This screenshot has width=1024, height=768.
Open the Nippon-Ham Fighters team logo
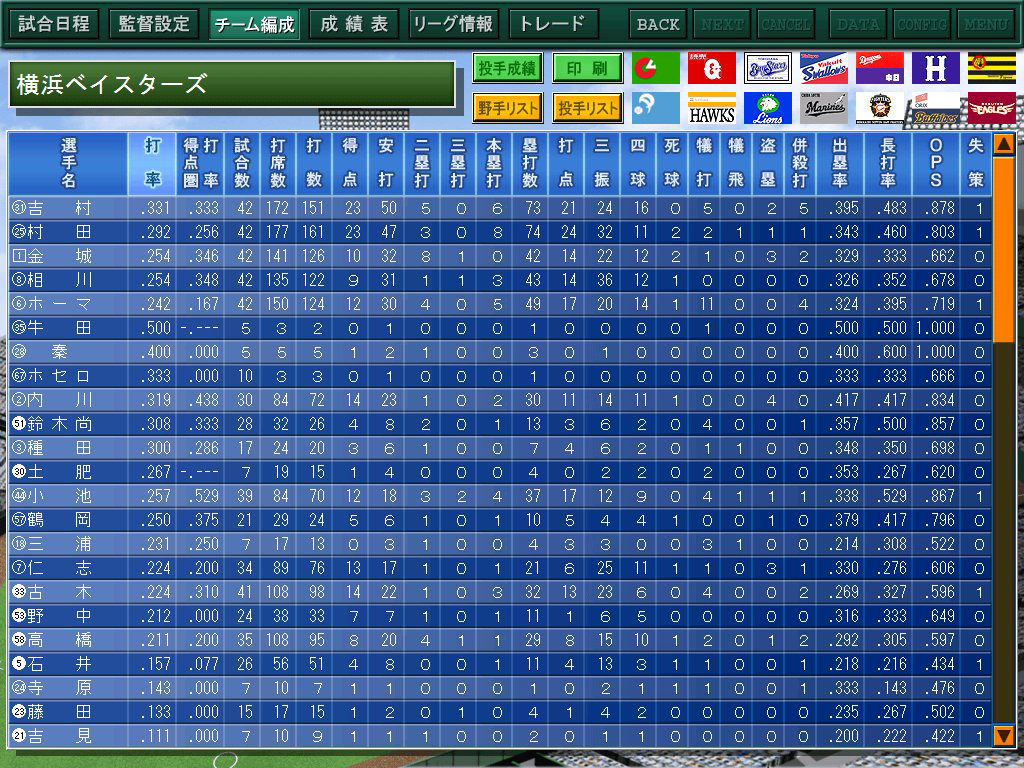879,108
